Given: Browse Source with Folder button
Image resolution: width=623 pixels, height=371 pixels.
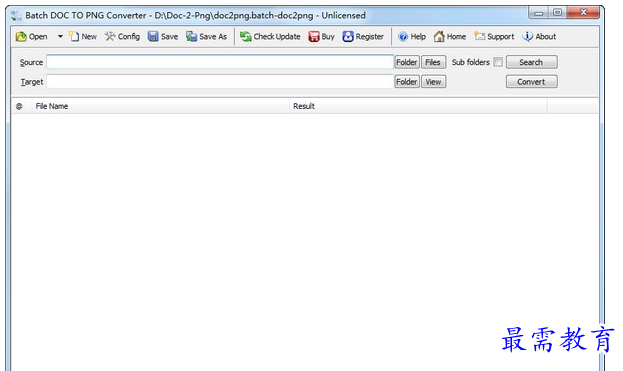Looking at the screenshot, I should point(407,62).
